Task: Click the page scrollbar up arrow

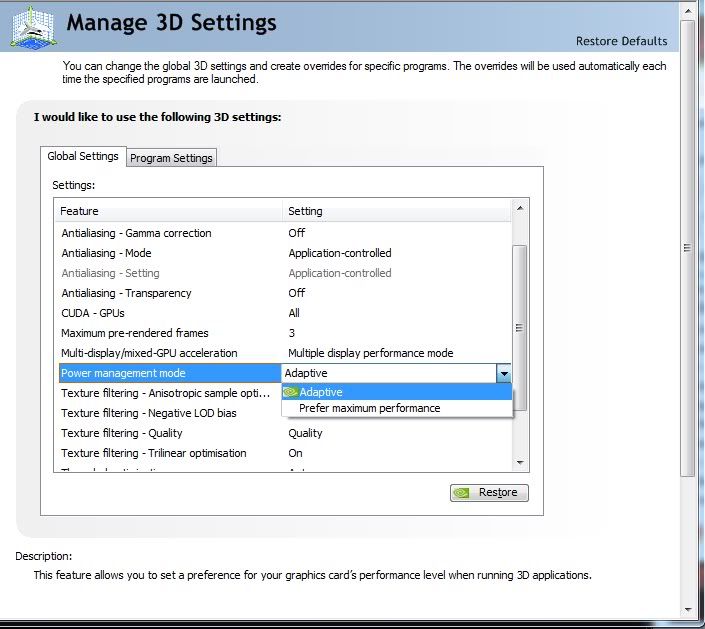Action: coord(688,11)
